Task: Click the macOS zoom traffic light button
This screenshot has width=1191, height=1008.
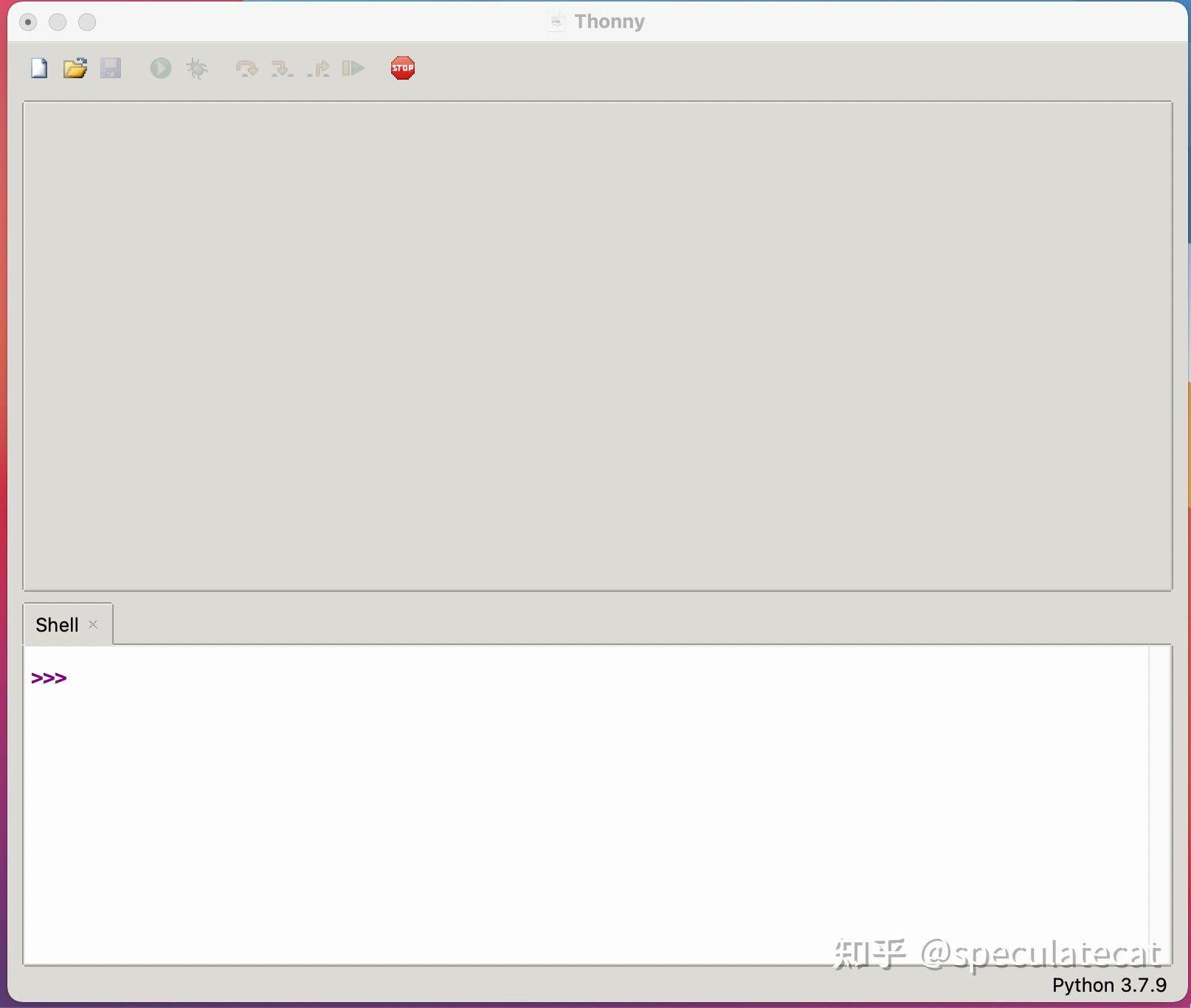Action: (87, 22)
